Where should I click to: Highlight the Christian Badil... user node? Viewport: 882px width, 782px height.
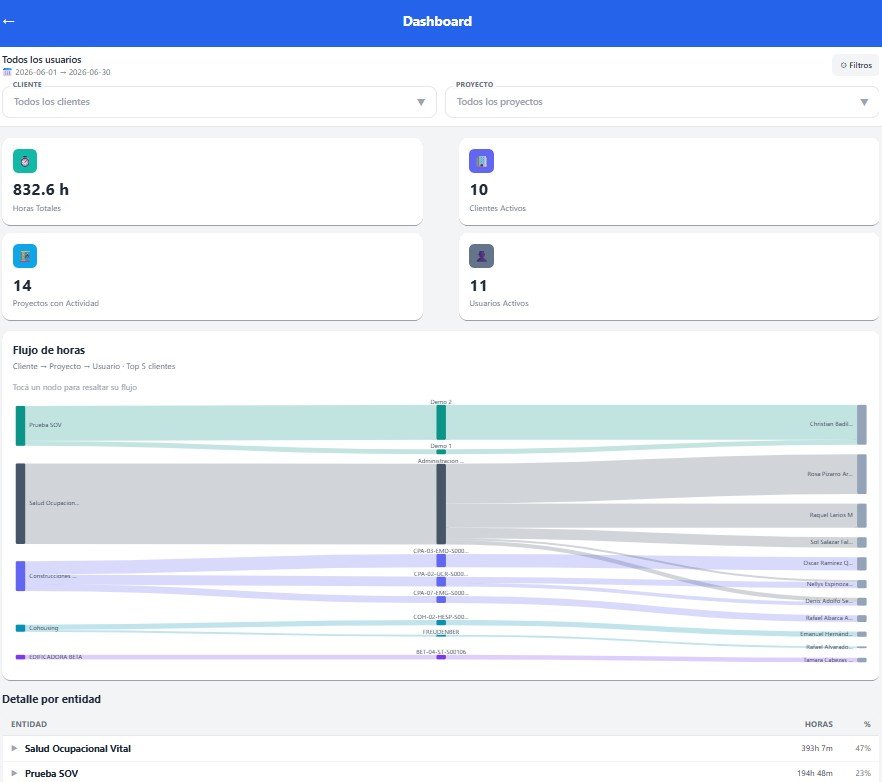pyautogui.click(x=862, y=424)
